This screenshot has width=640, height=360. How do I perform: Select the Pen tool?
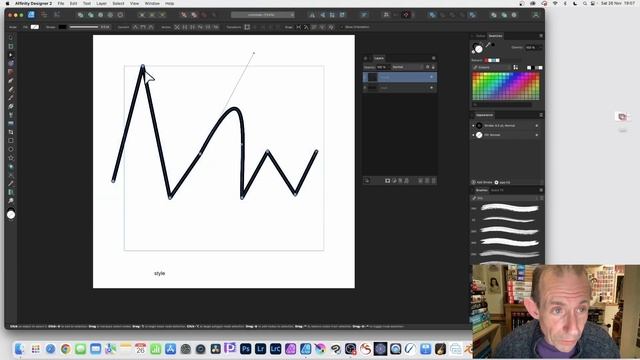click(11, 80)
